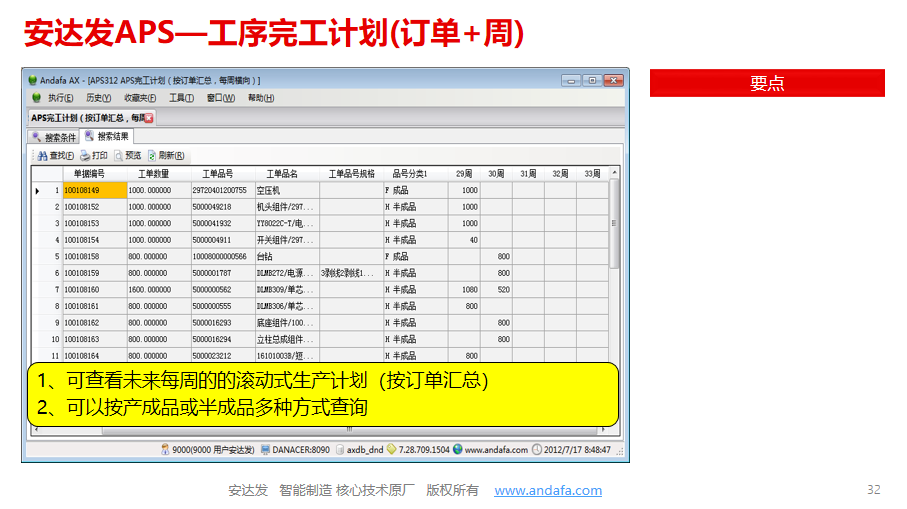Click the database icon beside axdb_dnd
Viewport: 907px width, 509px height.
tap(340, 449)
